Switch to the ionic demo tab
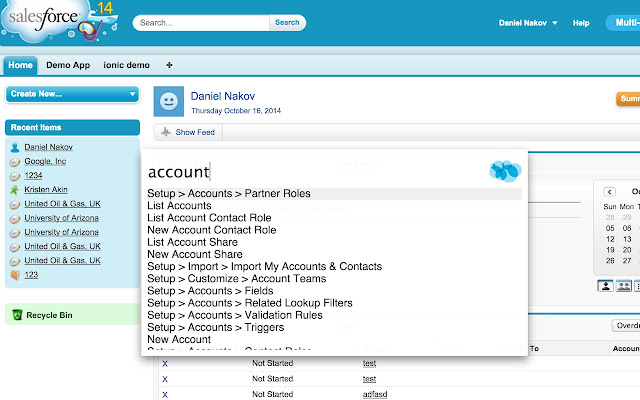The height and width of the screenshot is (400, 640). 127,65
